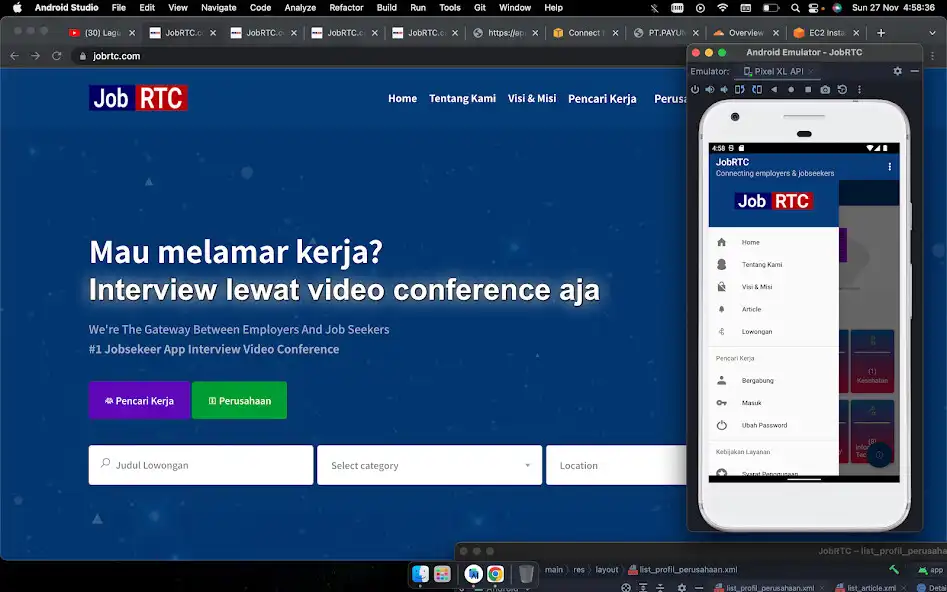Click the Location input field
The image size is (947, 592).
(x=616, y=465)
